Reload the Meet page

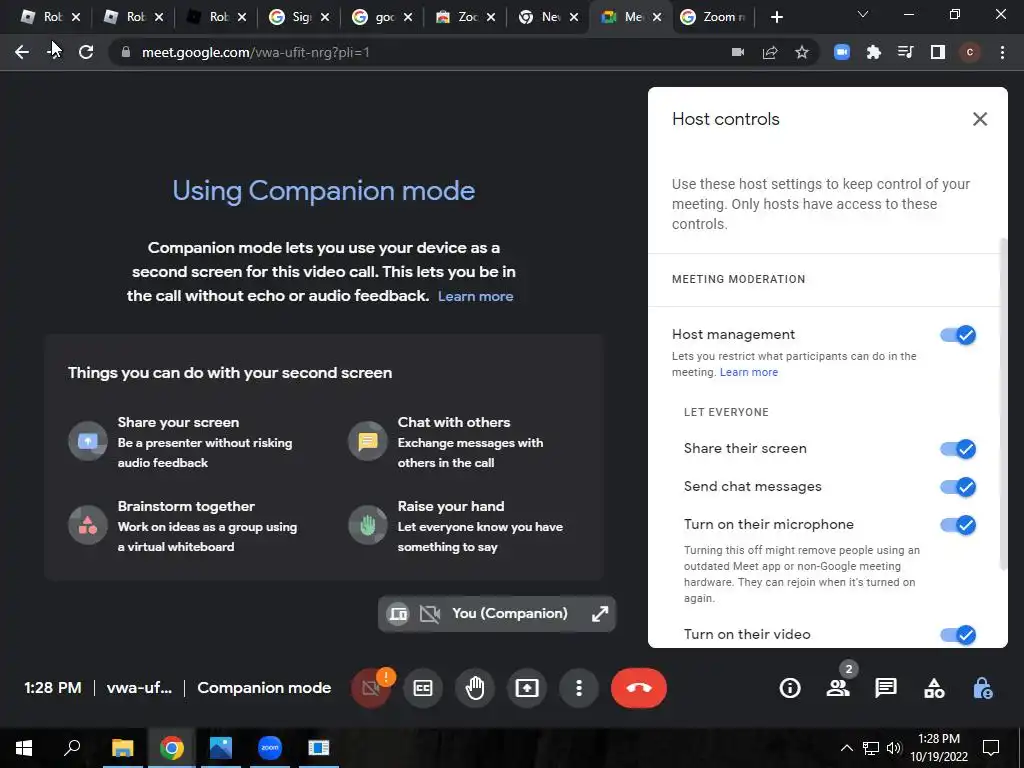(86, 52)
